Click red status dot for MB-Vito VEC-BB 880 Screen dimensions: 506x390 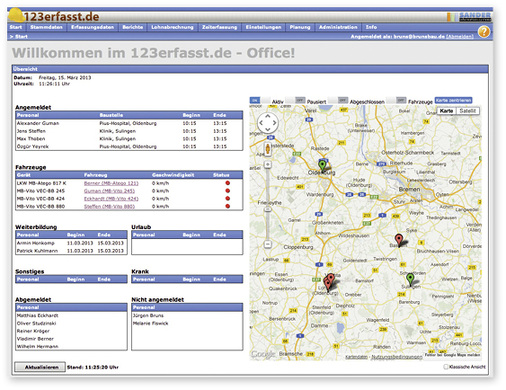click(228, 206)
